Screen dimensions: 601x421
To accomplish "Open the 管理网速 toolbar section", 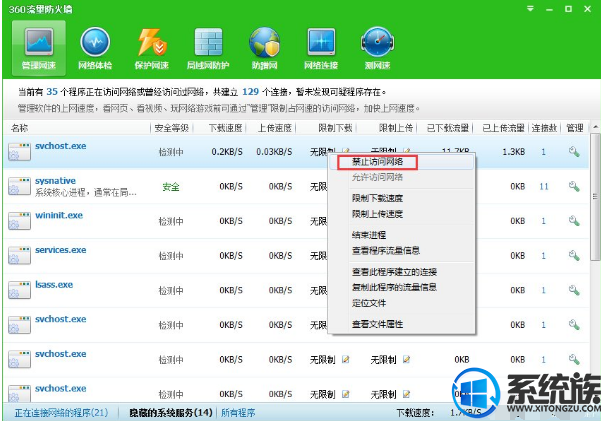I will [39, 48].
